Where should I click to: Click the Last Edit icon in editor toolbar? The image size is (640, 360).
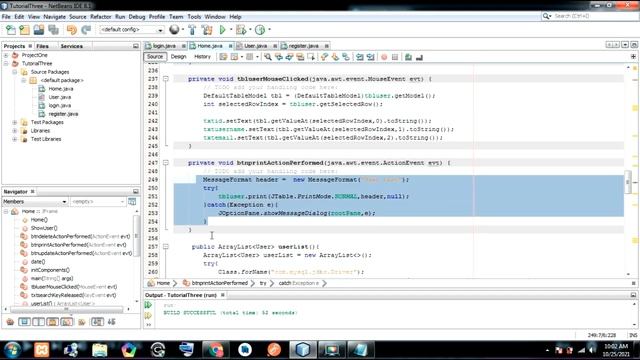coord(223,57)
